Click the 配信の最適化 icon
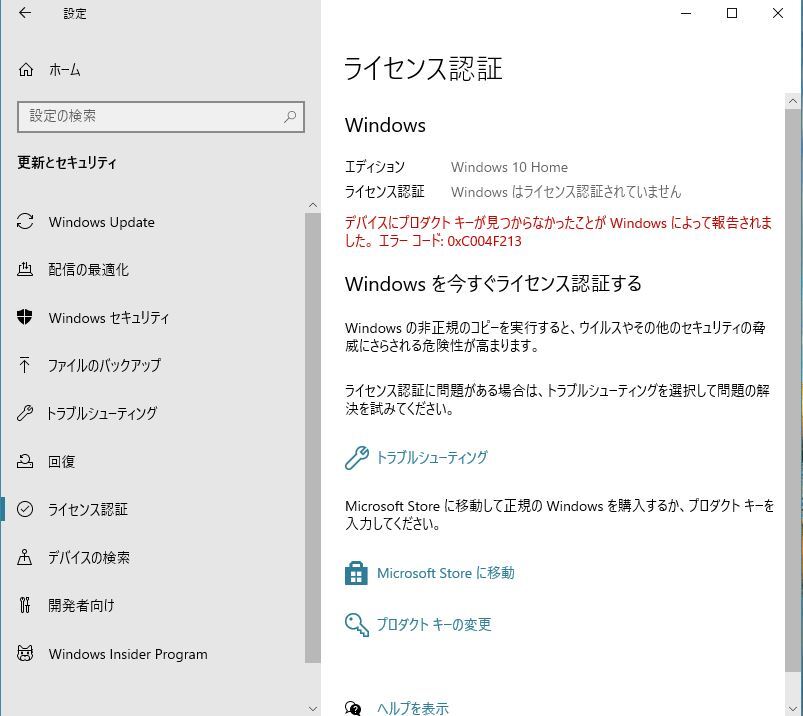The image size is (803, 716). tap(25, 269)
